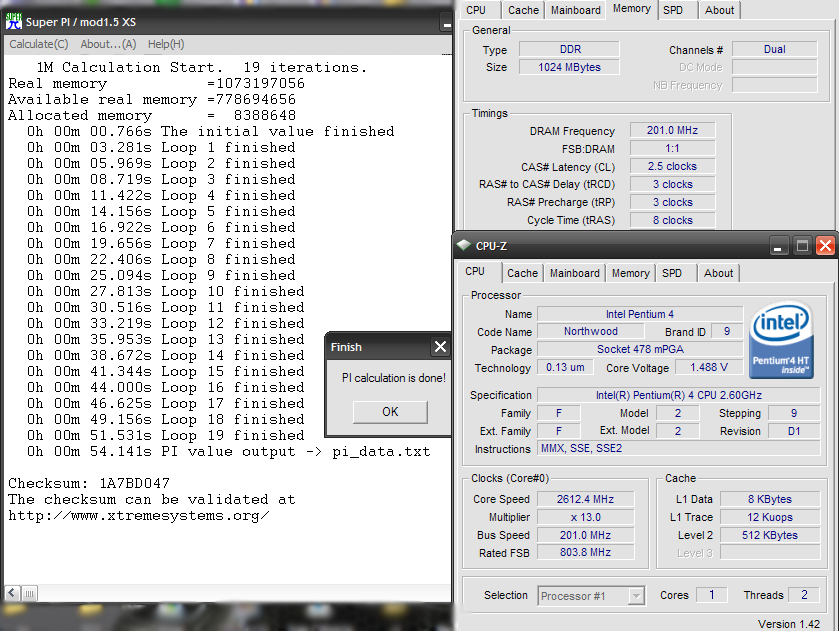Viewport: 839px width, 631px height.
Task: Open the About...(A) menu in Super PI
Action: click(108, 44)
